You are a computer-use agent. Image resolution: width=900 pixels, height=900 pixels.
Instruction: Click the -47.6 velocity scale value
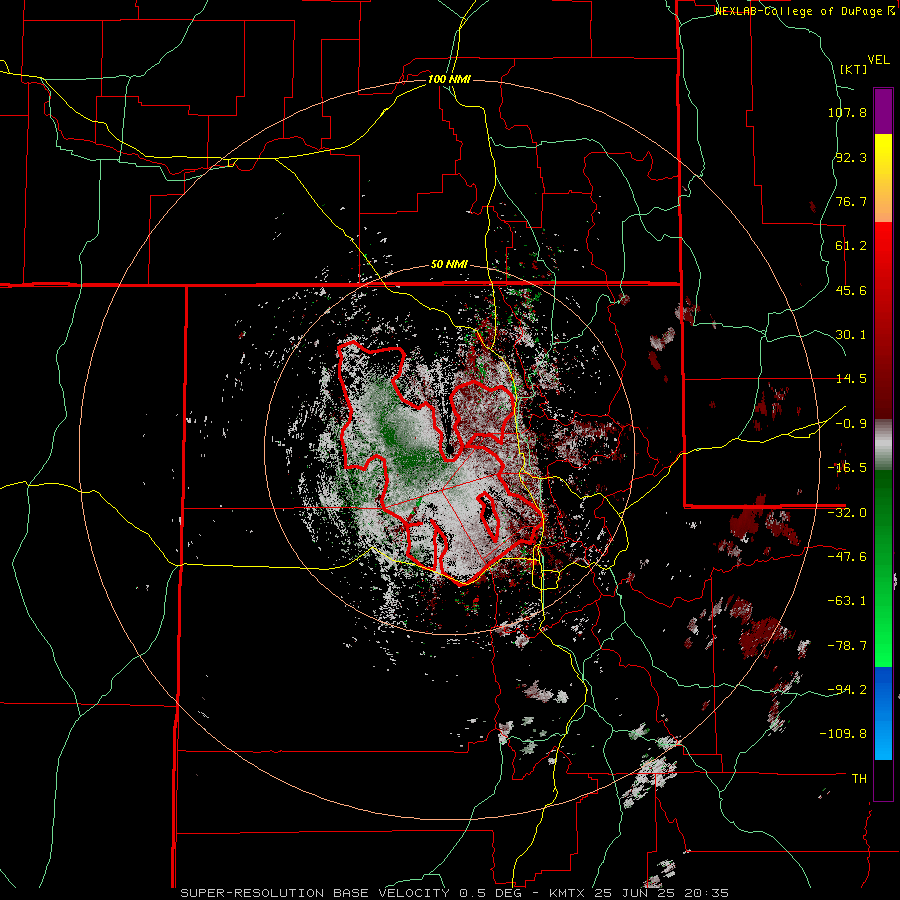pyautogui.click(x=847, y=557)
